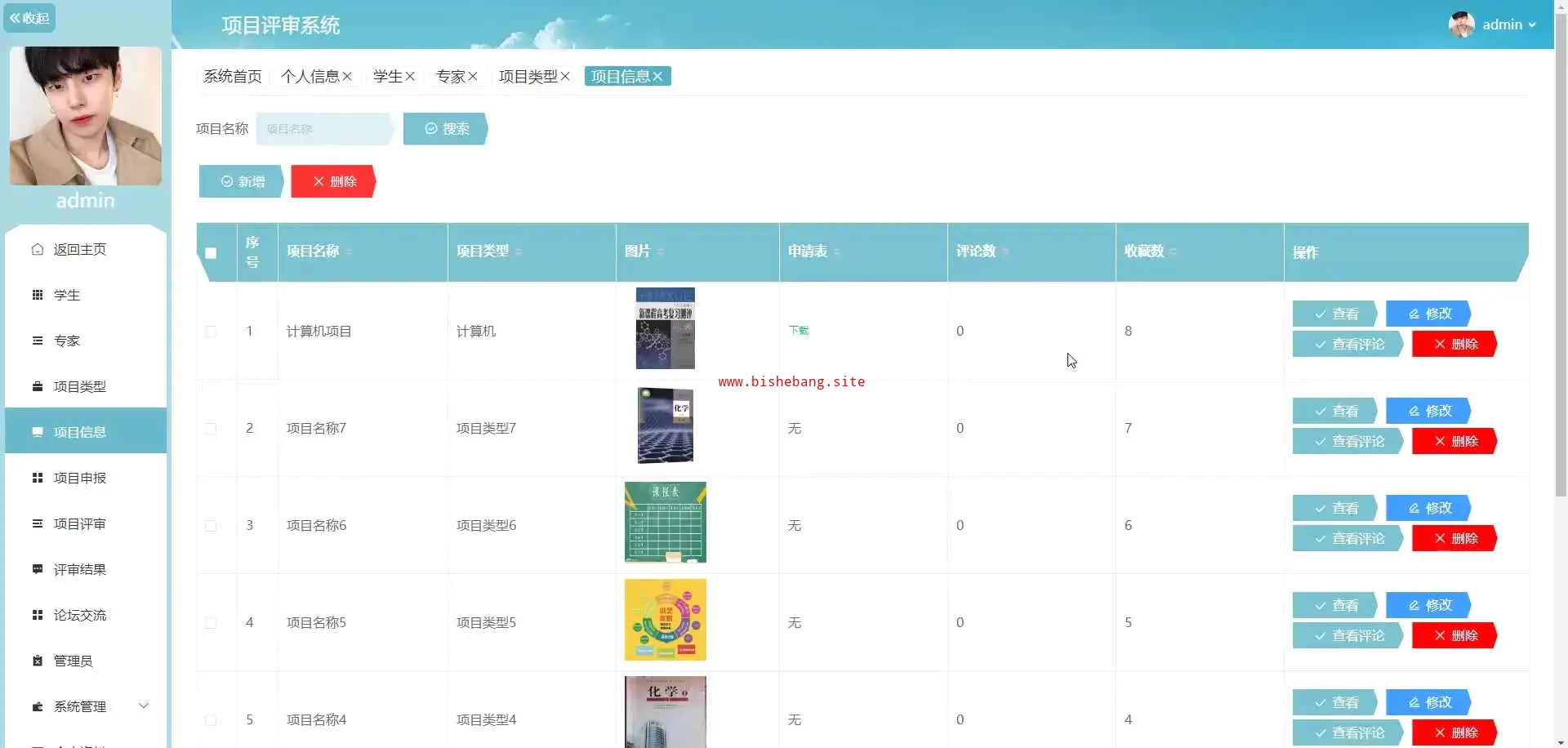View details of 计算机项目 with 查看
1568x748 pixels.
1335,314
